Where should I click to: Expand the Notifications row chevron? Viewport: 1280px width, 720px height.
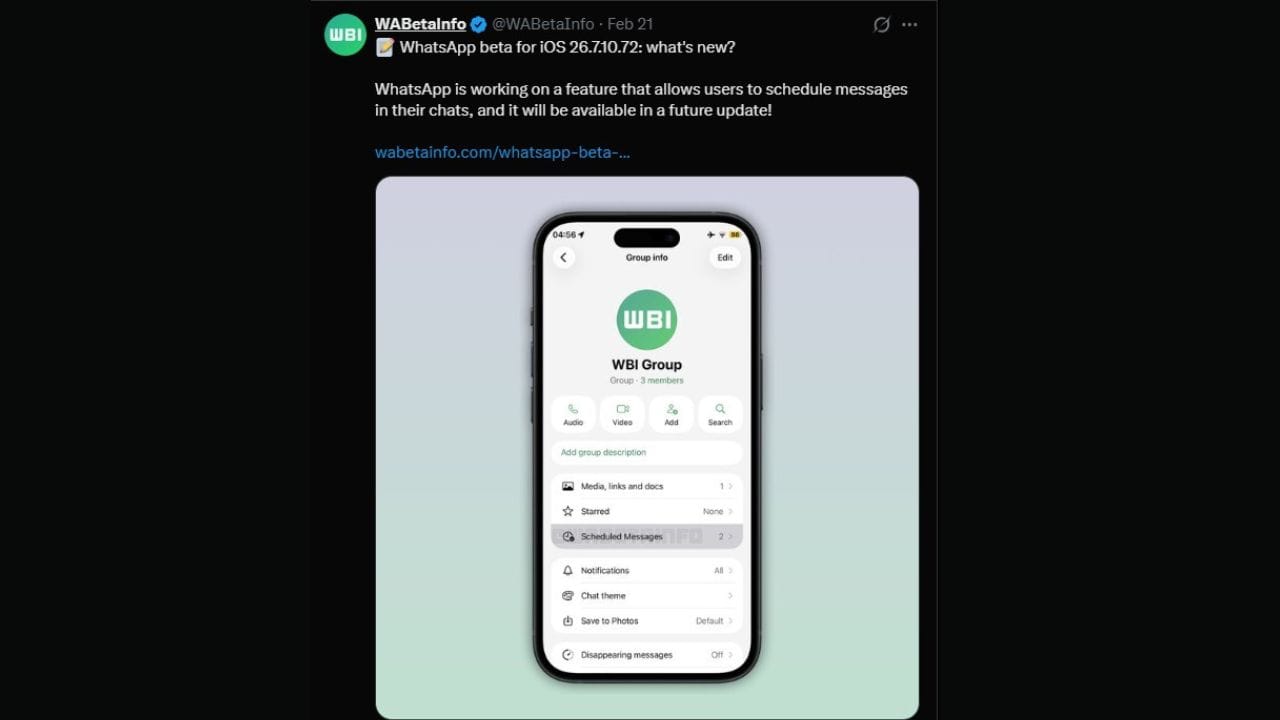coord(731,570)
